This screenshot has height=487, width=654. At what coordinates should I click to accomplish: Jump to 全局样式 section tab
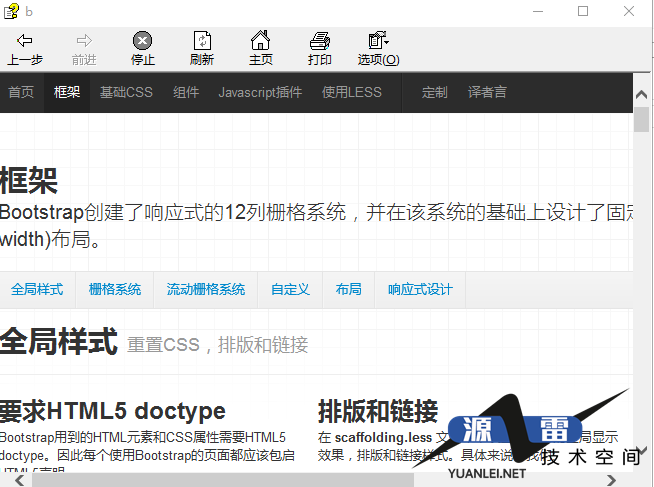click(37, 289)
